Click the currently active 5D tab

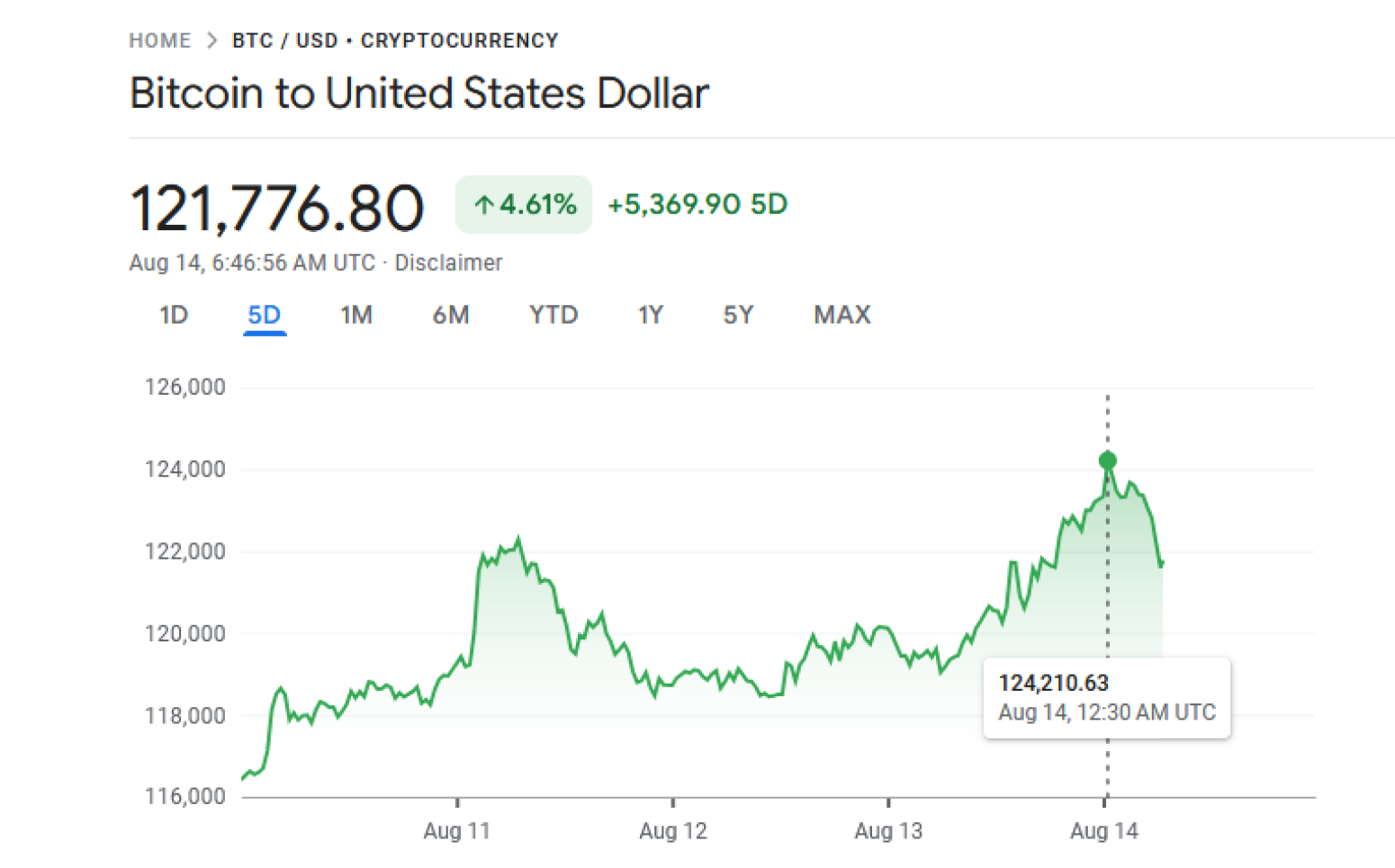264,315
